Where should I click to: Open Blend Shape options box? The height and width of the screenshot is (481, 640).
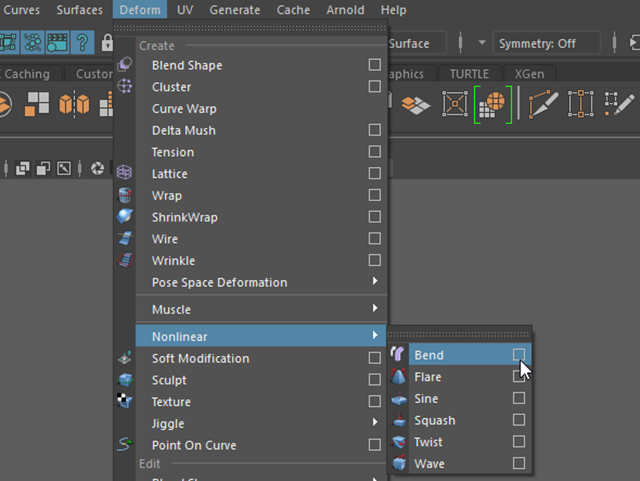374,65
